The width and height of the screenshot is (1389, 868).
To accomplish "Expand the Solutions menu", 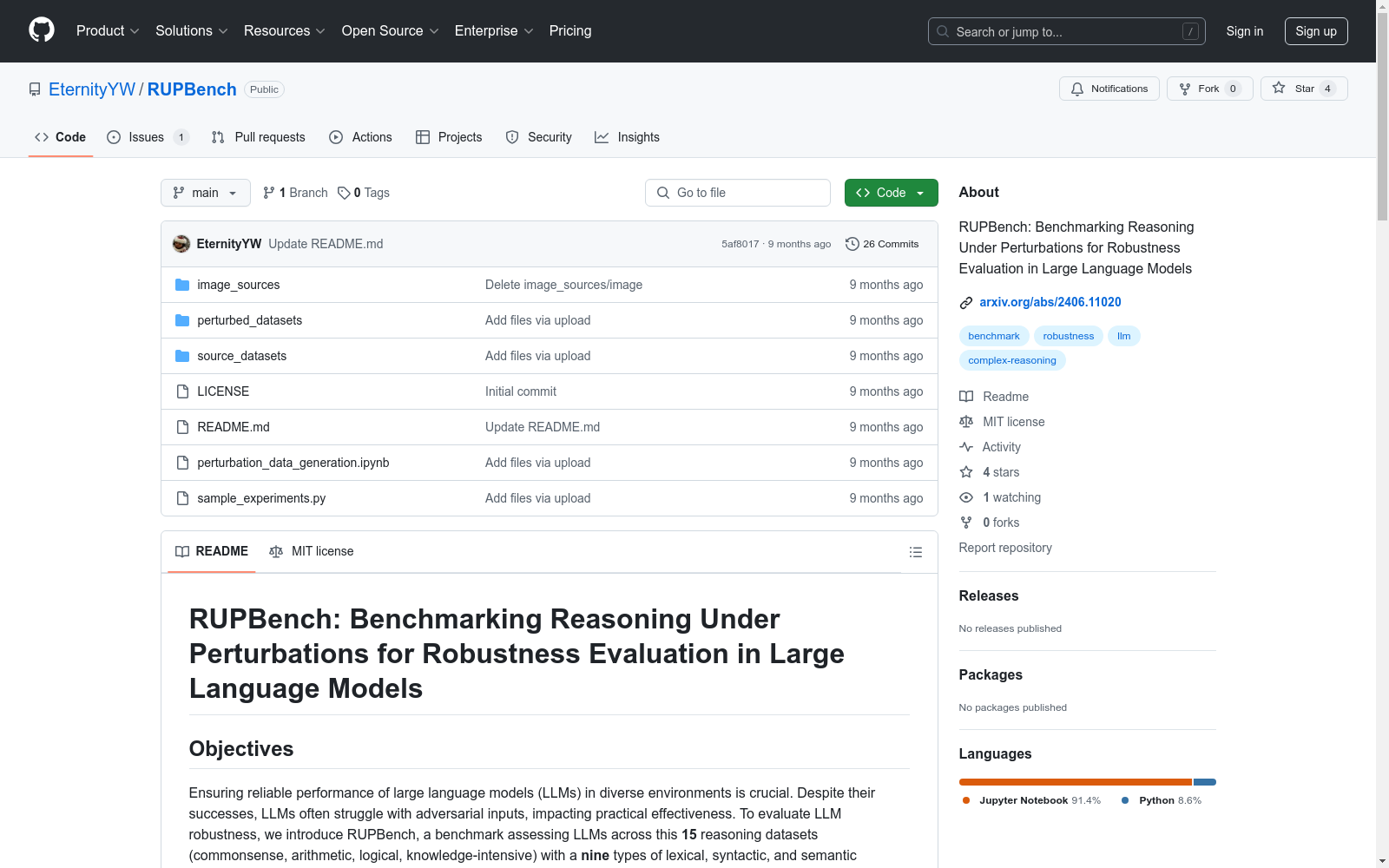I will pos(192,30).
